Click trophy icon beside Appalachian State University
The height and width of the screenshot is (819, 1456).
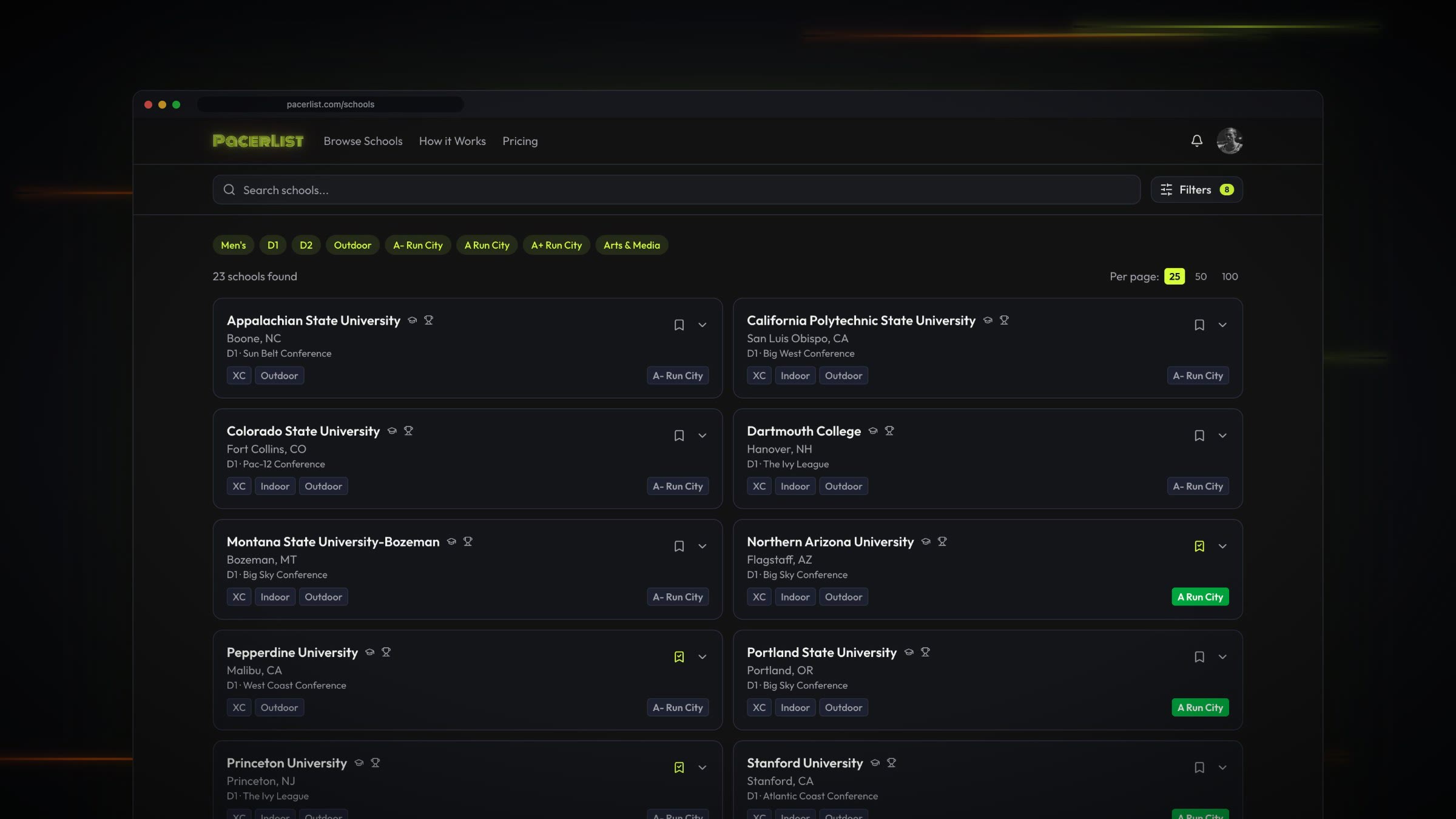pyautogui.click(x=428, y=320)
